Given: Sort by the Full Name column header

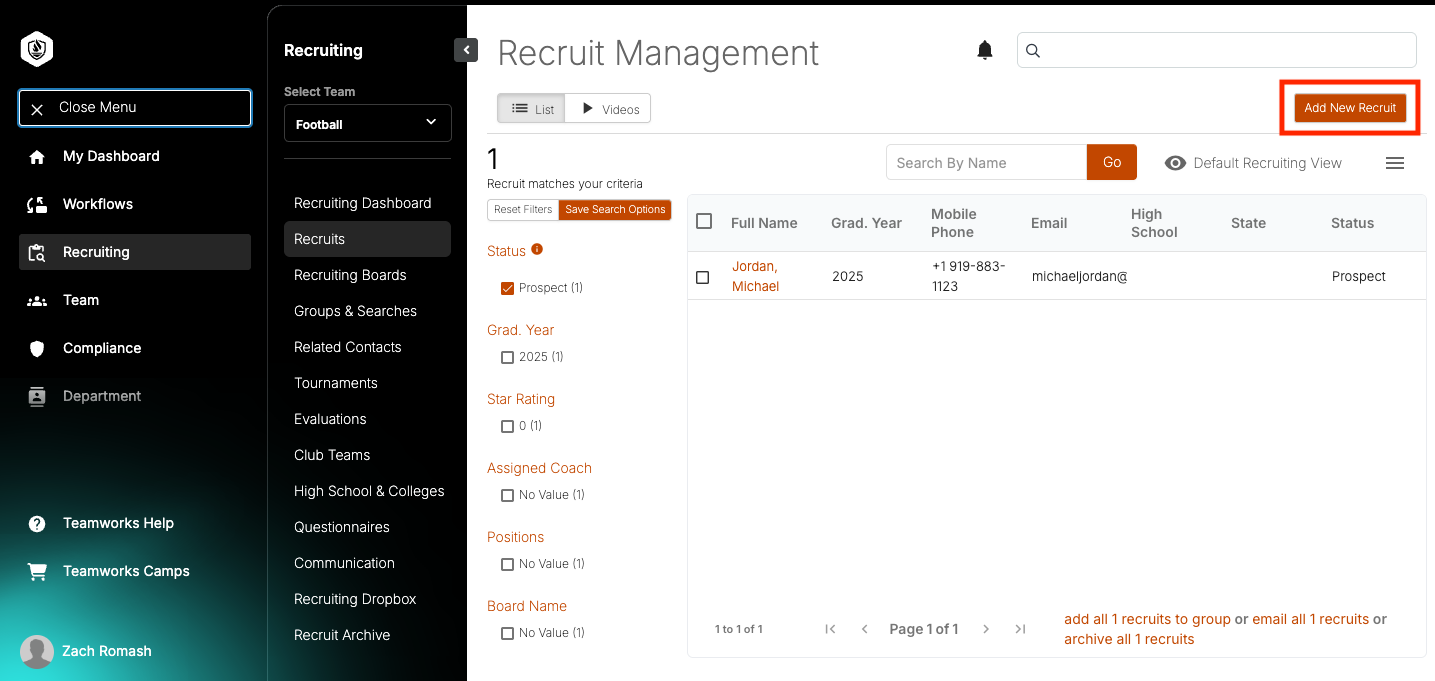Looking at the screenshot, I should point(764,223).
